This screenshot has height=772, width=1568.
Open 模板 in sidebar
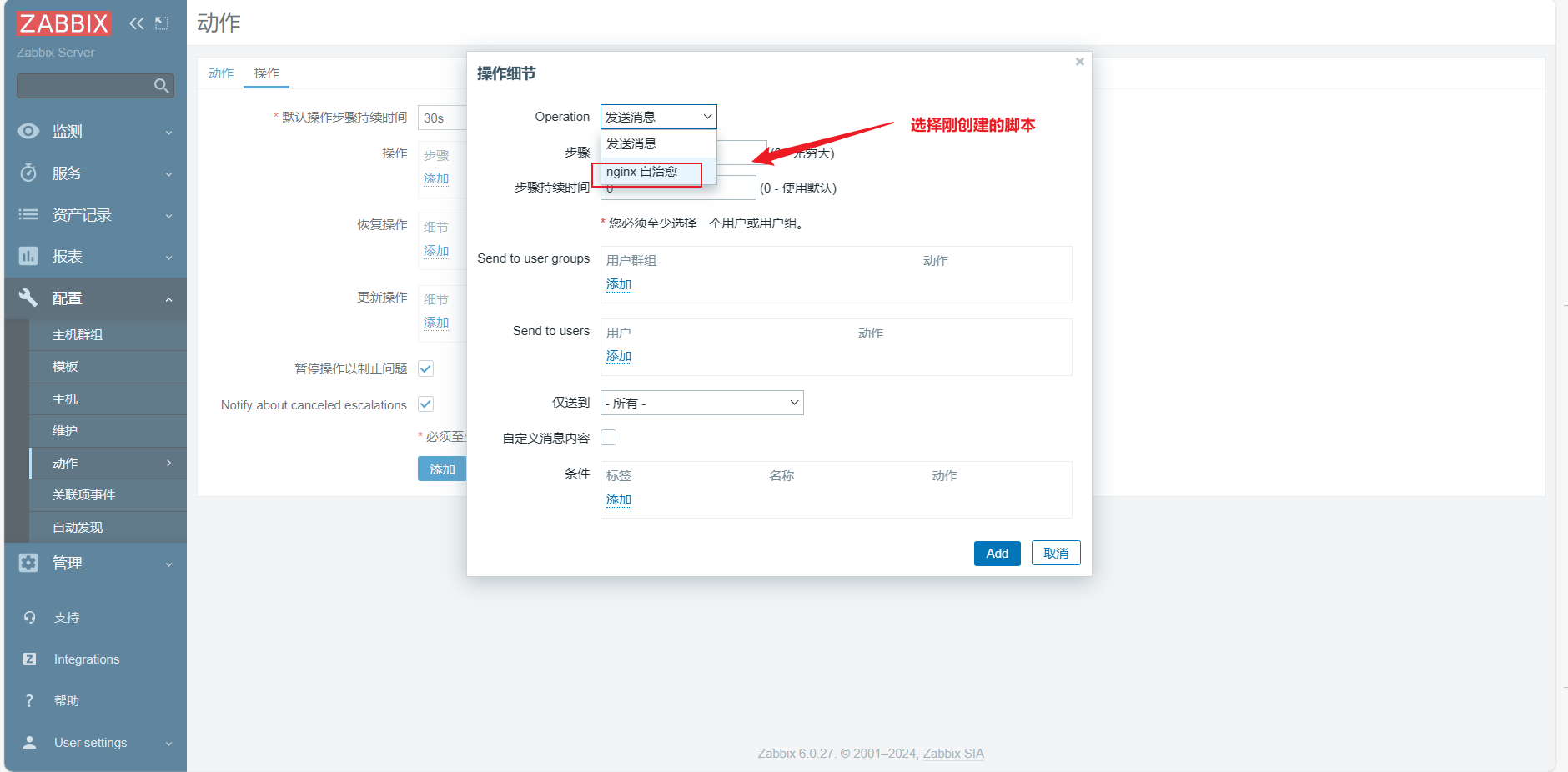tap(65, 367)
